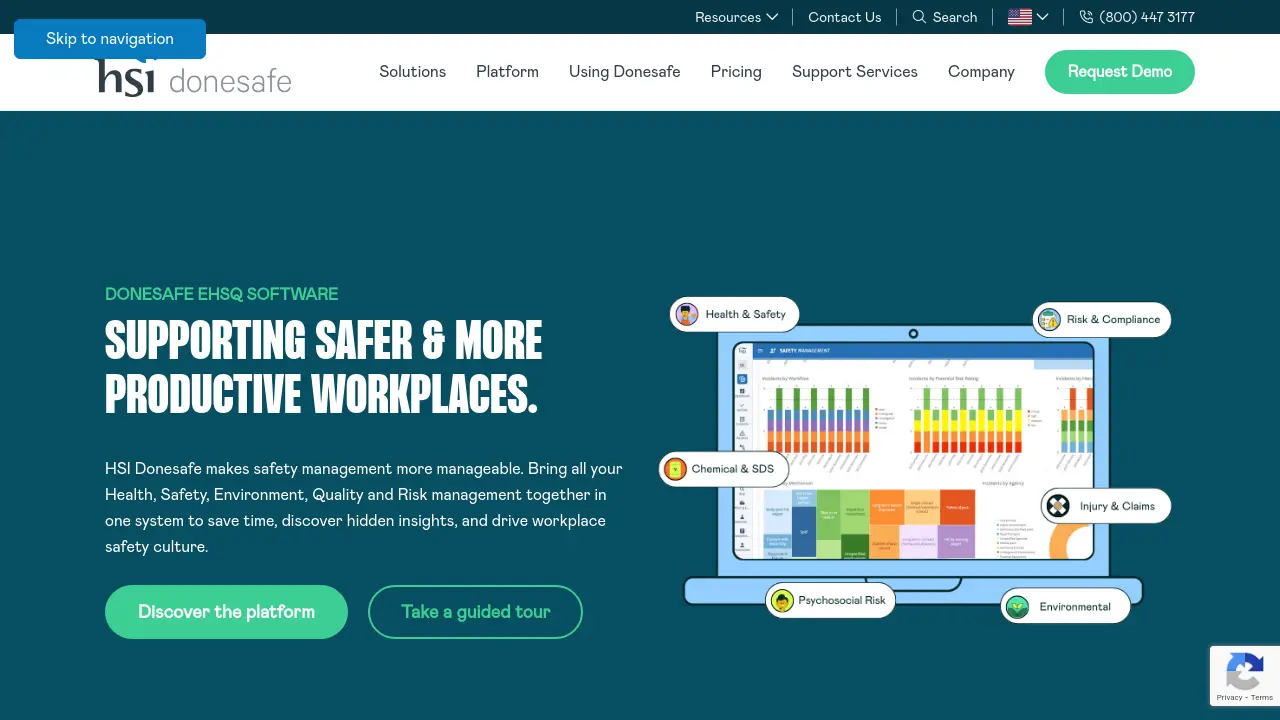
Task: Click the reCAPTCHA Terms link
Action: pyautogui.click(x=1262, y=698)
